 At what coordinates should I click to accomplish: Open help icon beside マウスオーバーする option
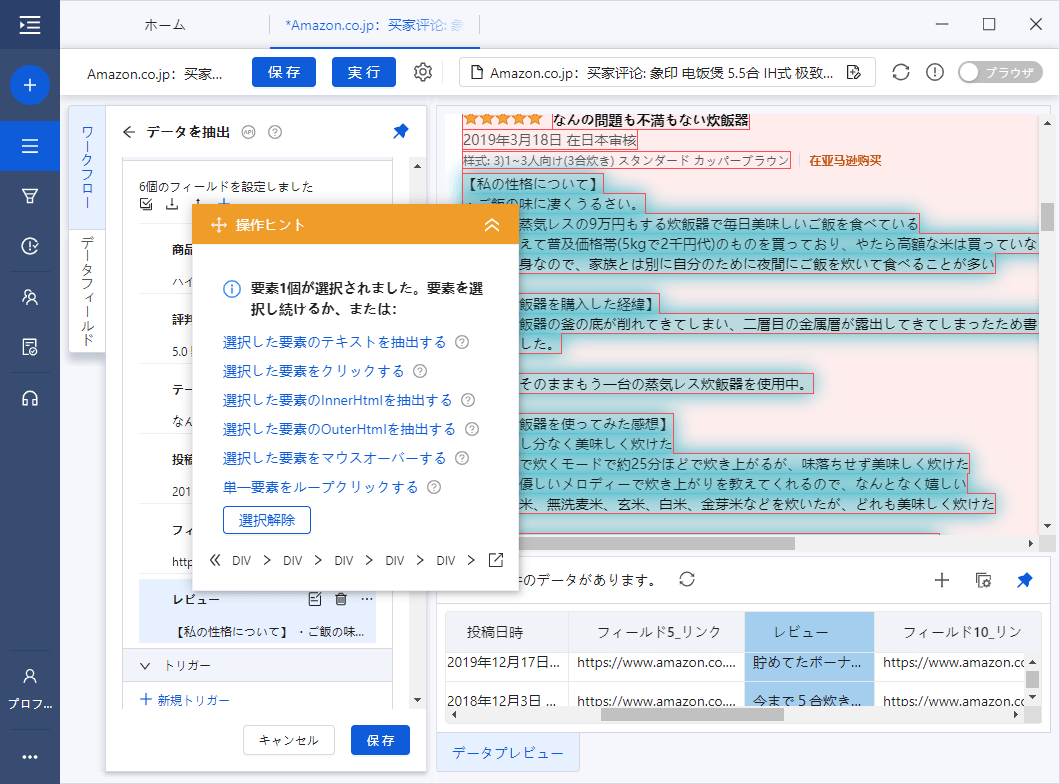(462, 458)
